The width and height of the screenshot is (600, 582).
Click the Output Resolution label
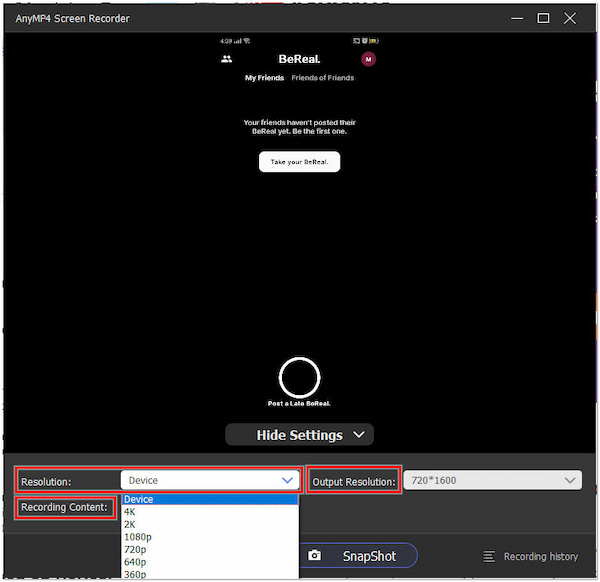click(354, 482)
